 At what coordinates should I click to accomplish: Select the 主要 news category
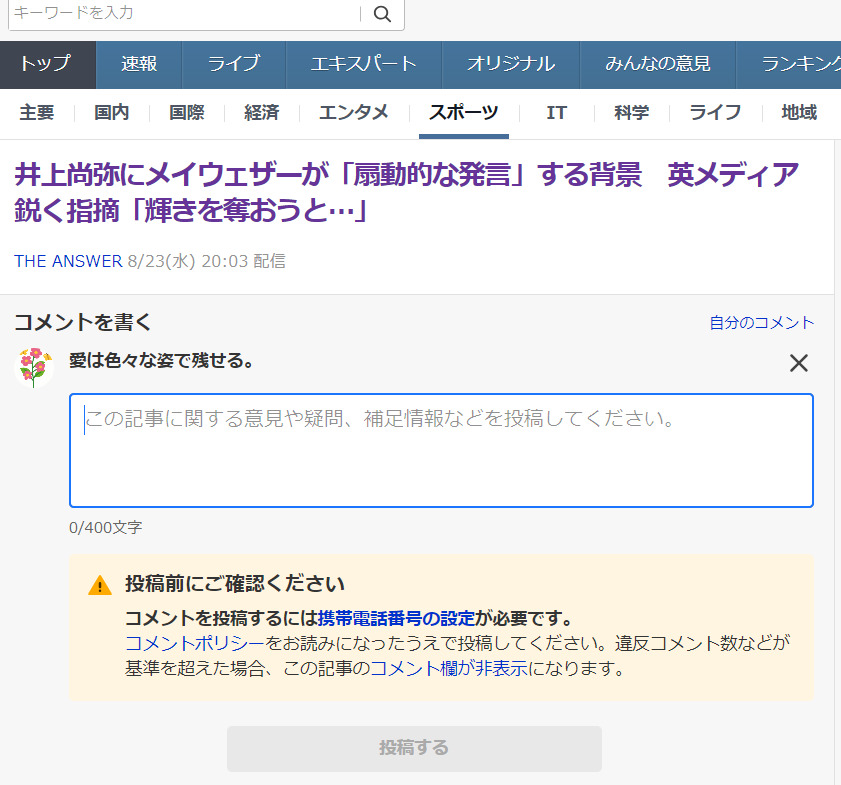coord(36,113)
